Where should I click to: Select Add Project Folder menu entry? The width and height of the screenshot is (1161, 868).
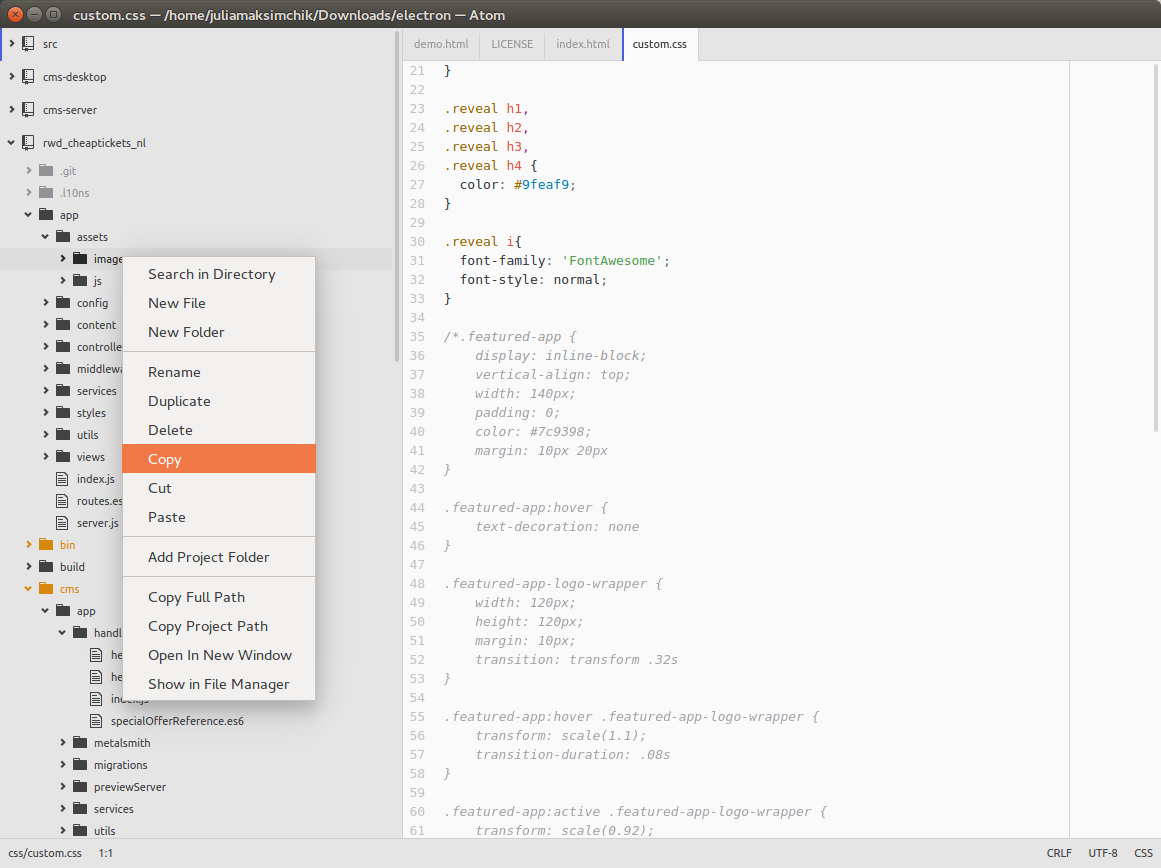pos(218,557)
